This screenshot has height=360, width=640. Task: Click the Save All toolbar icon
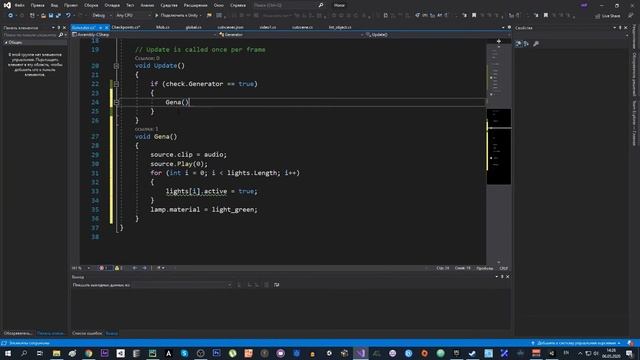coord(58,16)
